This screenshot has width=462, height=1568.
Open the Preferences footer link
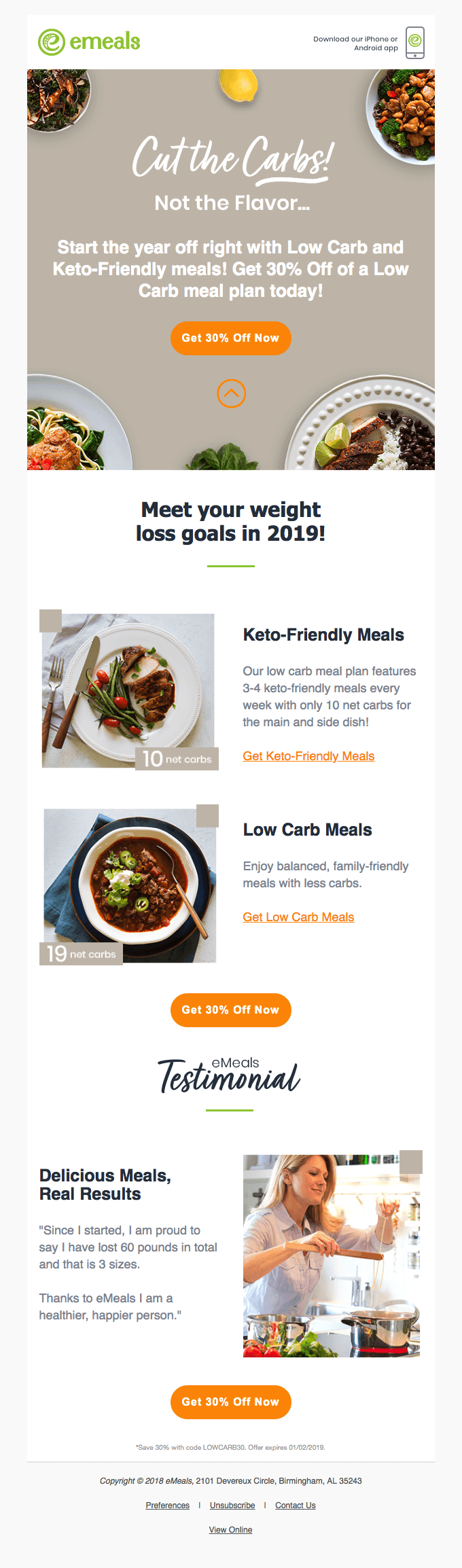pyautogui.click(x=168, y=1505)
